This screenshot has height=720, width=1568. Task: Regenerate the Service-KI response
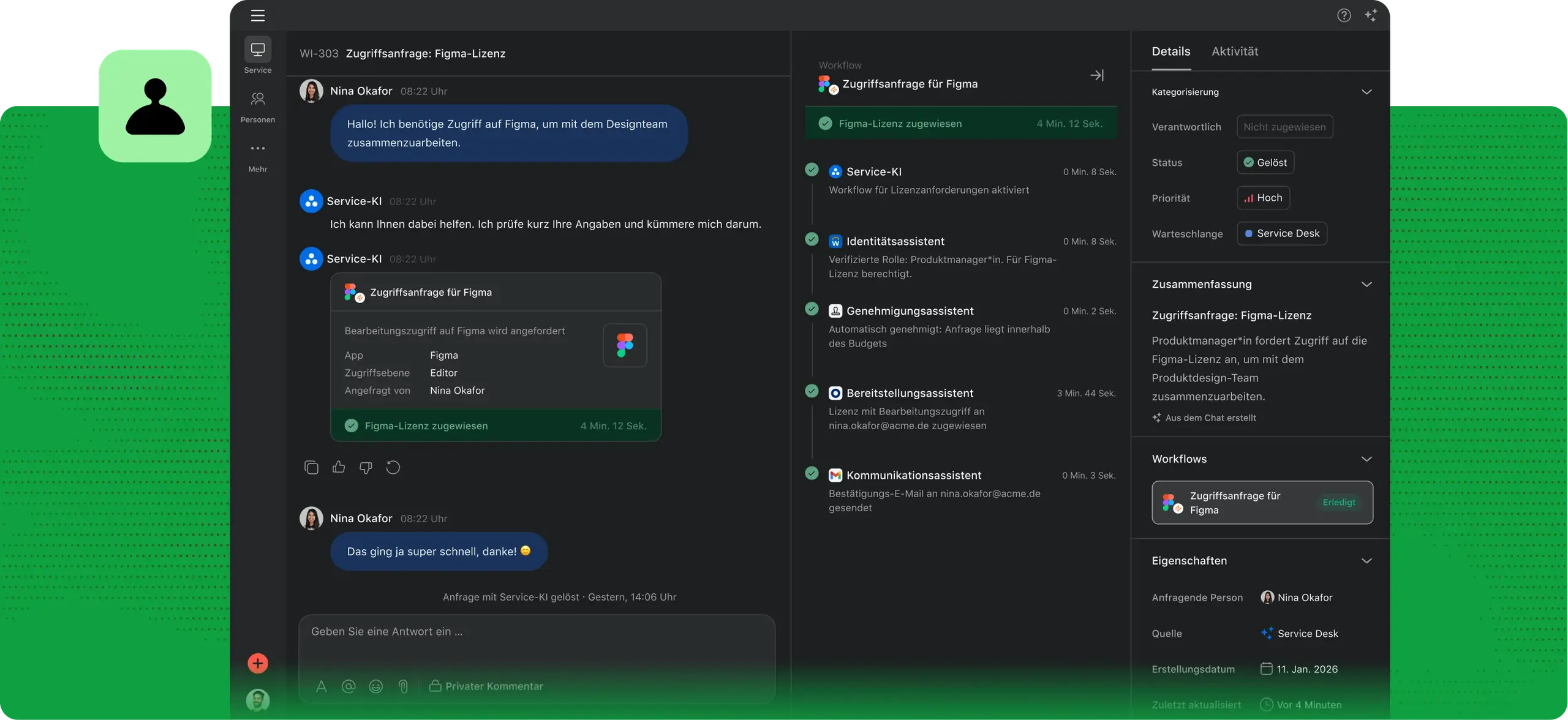point(393,468)
